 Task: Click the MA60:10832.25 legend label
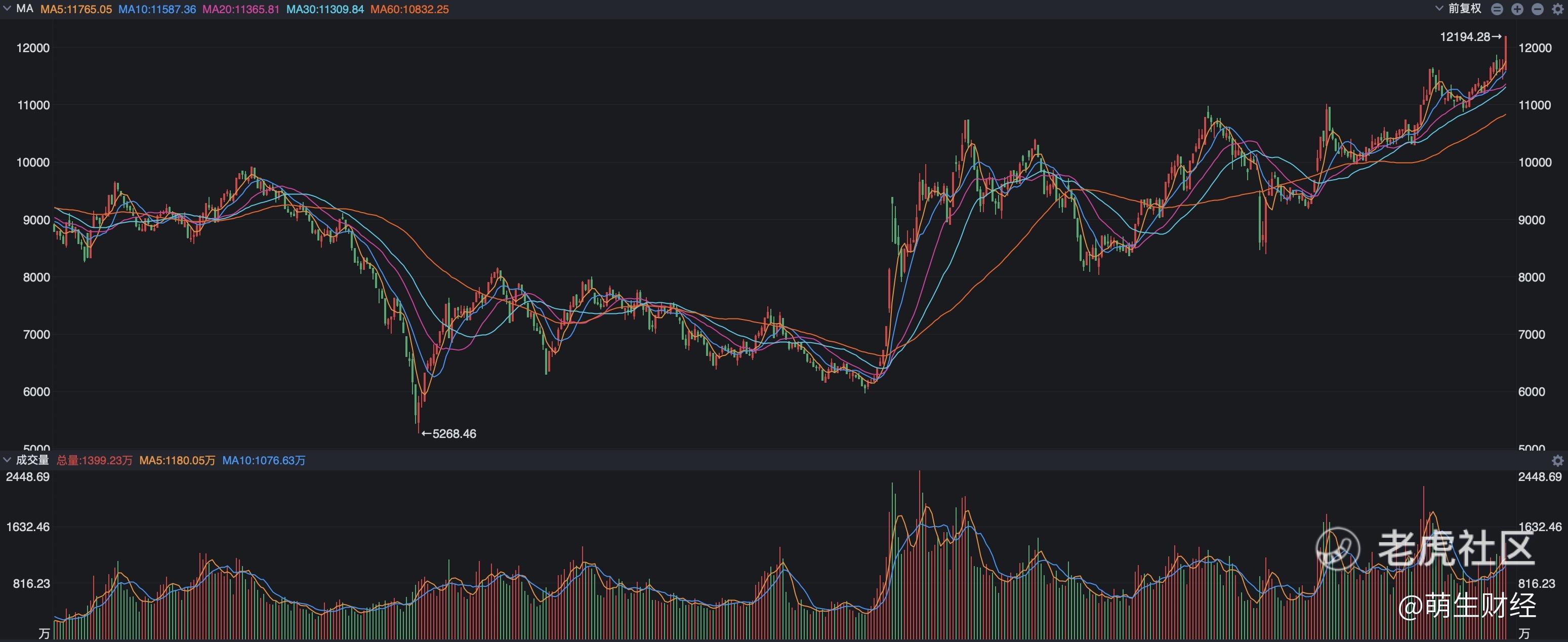click(x=409, y=10)
